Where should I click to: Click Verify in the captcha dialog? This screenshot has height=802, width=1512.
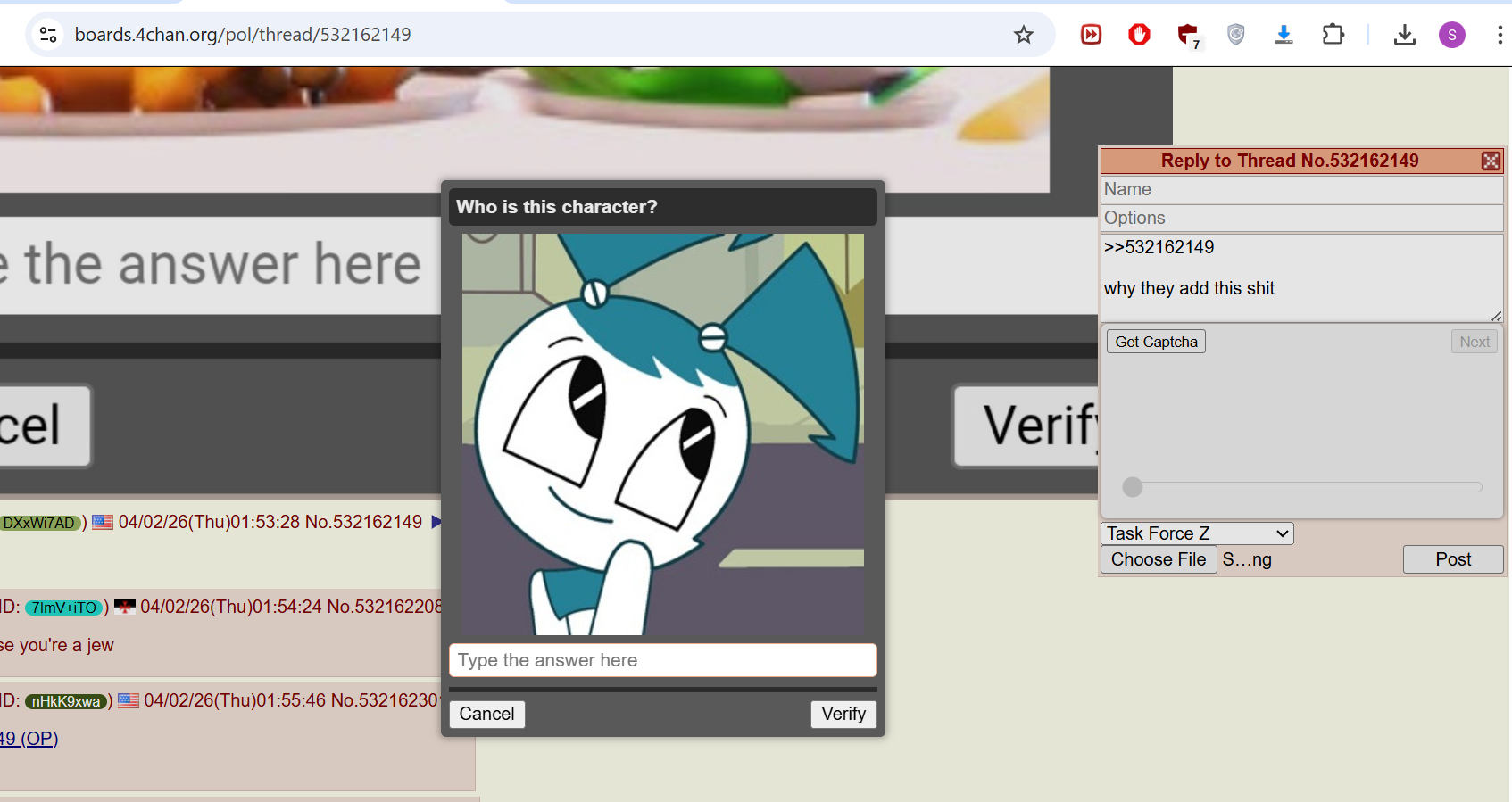[x=843, y=714]
